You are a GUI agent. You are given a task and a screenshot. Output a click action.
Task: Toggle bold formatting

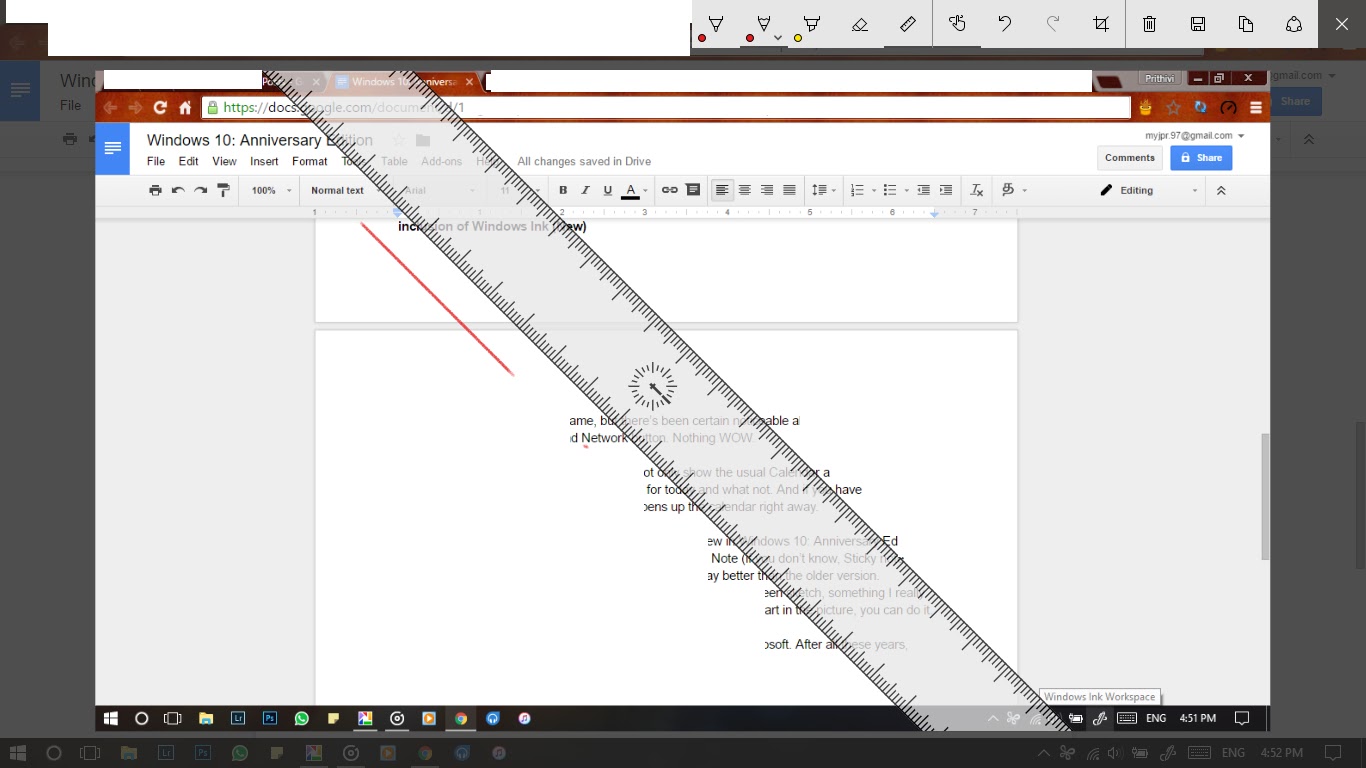tap(563, 189)
